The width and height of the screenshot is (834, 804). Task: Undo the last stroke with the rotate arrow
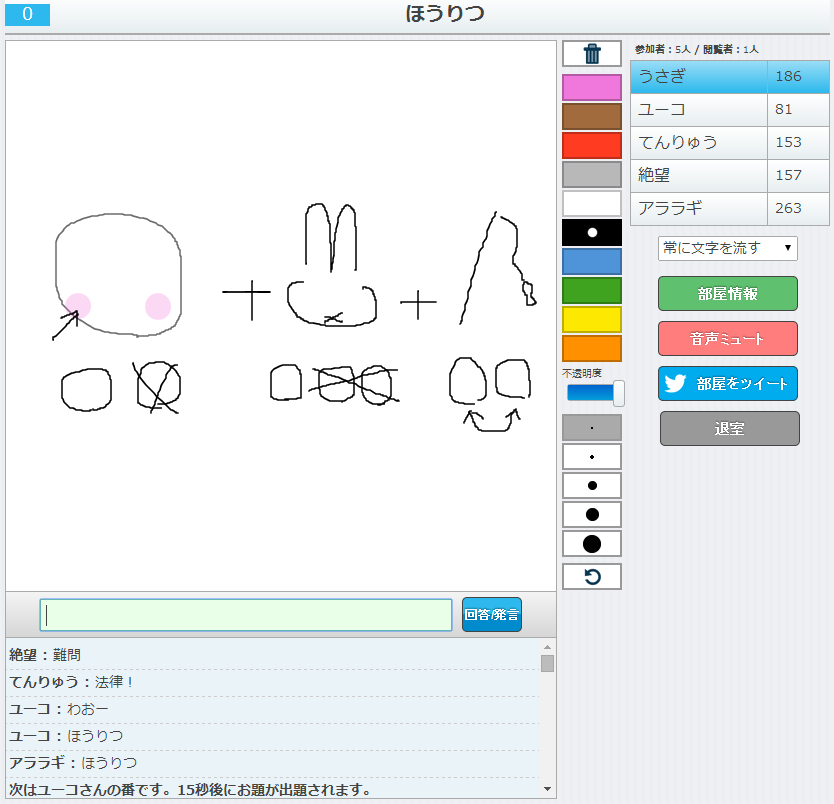(591, 576)
